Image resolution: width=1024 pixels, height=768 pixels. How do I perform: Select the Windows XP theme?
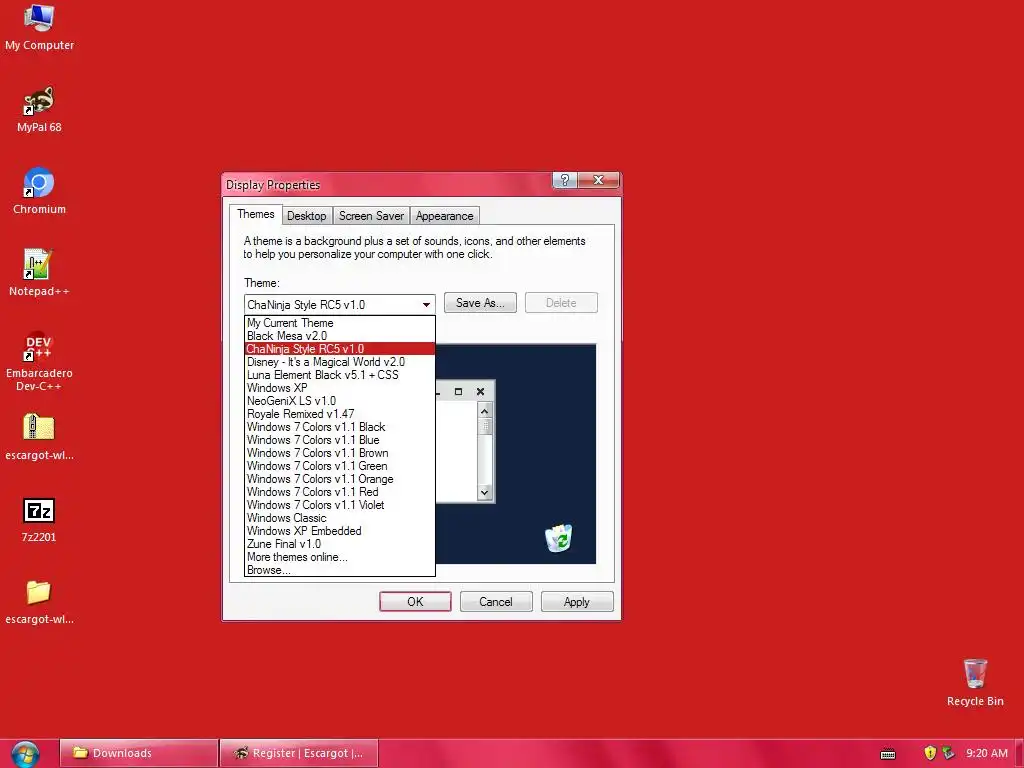340,388
